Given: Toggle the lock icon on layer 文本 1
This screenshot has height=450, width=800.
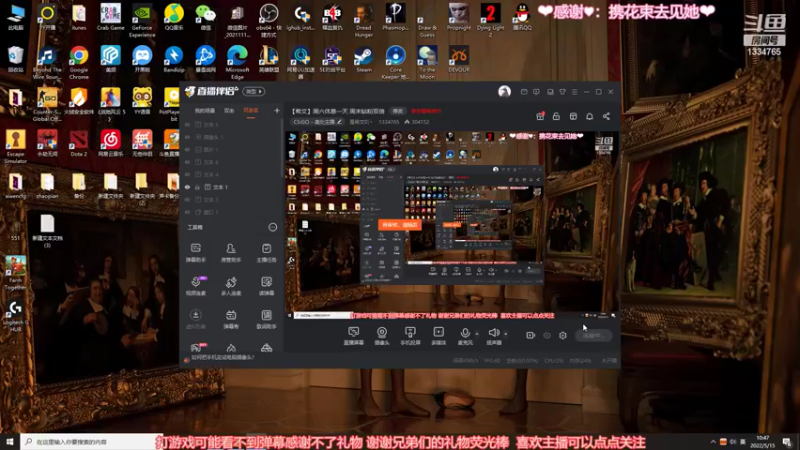Looking at the screenshot, I should point(197,187).
